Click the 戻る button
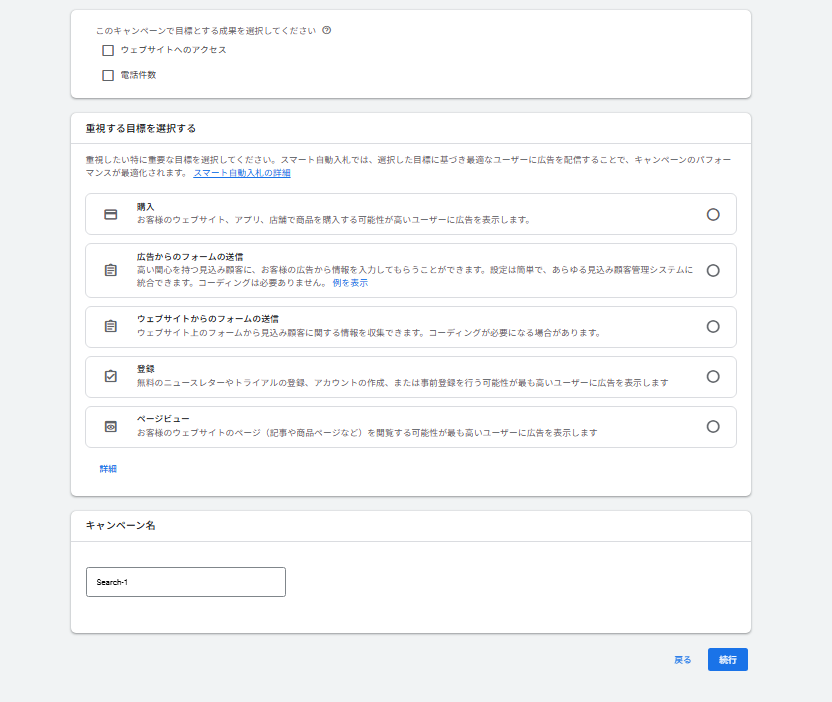Viewport: 832px width, 702px height. [x=683, y=659]
